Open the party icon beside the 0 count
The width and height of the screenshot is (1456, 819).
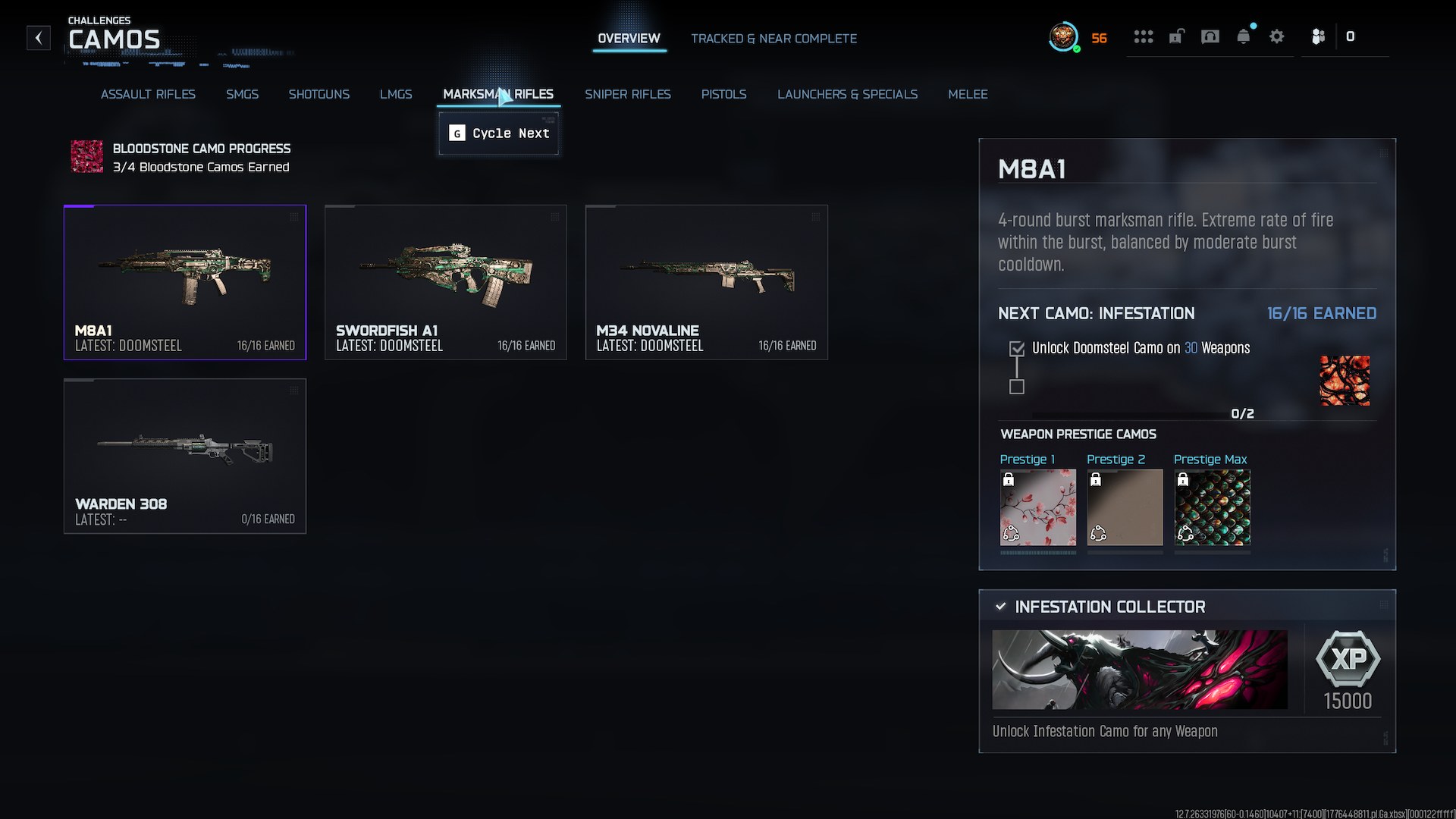pyautogui.click(x=1319, y=36)
